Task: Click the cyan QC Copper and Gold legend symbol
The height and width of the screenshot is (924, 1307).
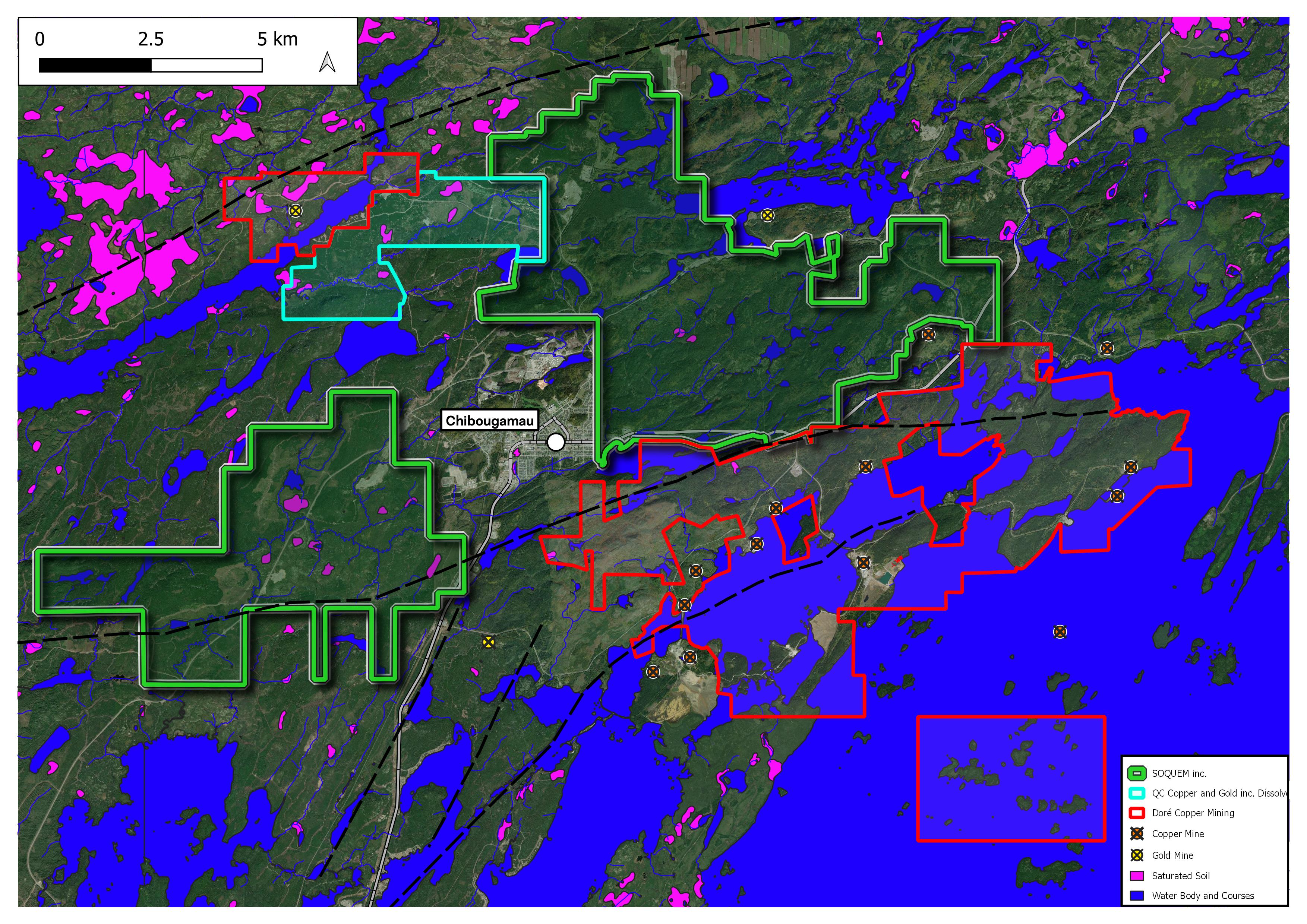Action: click(1137, 793)
